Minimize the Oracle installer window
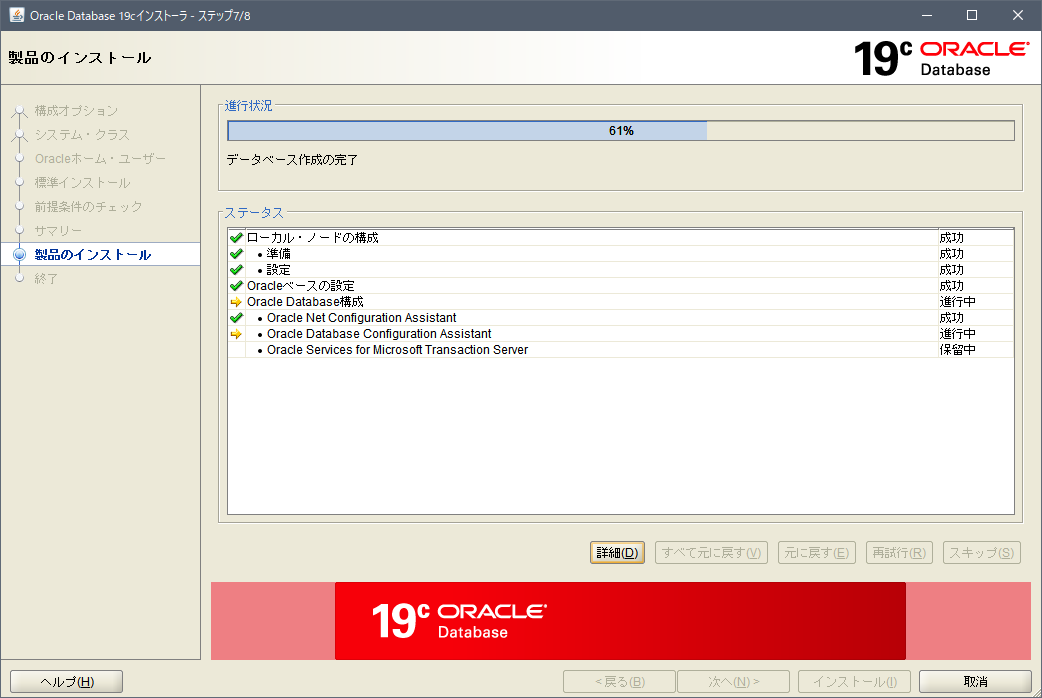 pos(927,15)
